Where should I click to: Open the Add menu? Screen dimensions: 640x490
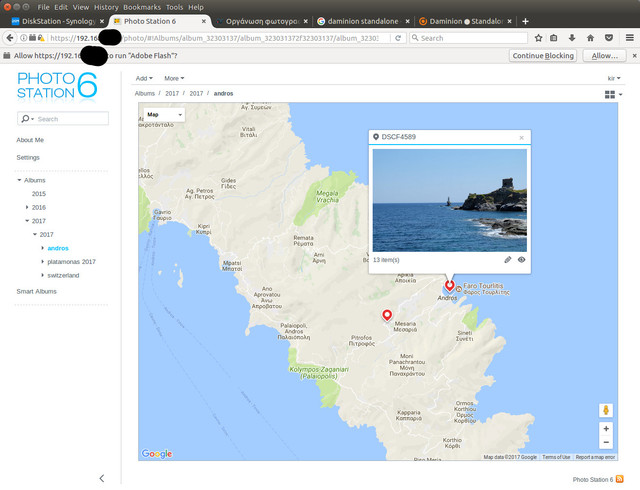tap(144, 78)
